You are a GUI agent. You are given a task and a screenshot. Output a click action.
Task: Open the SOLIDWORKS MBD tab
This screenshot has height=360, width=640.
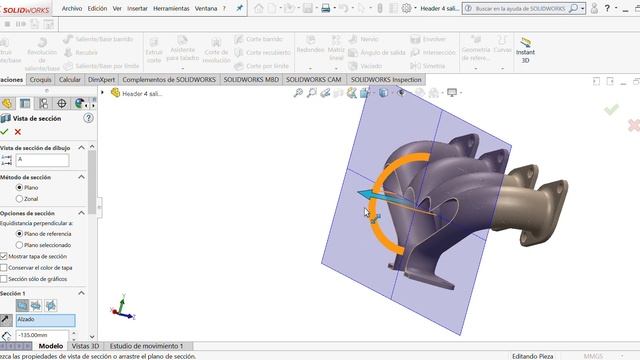coord(251,80)
